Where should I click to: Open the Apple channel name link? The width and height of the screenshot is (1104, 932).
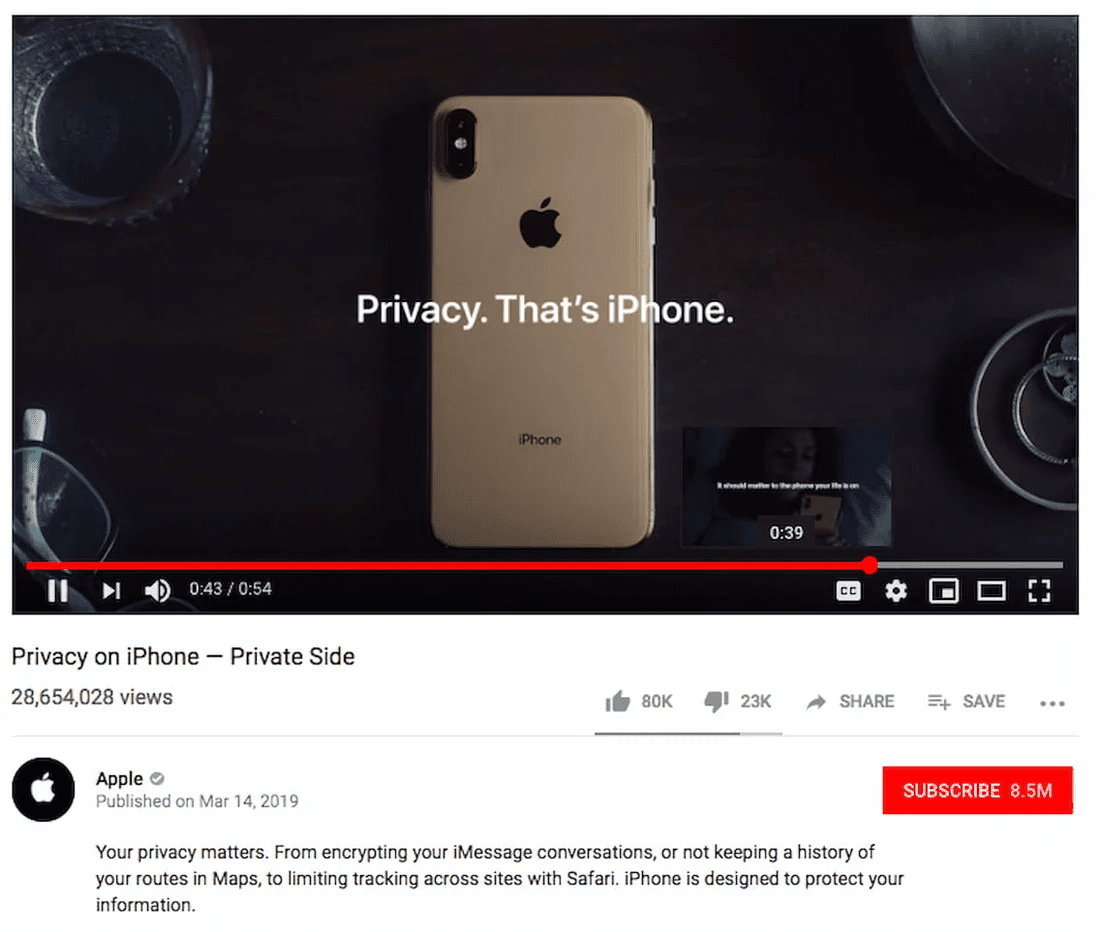pyautogui.click(x=119, y=779)
